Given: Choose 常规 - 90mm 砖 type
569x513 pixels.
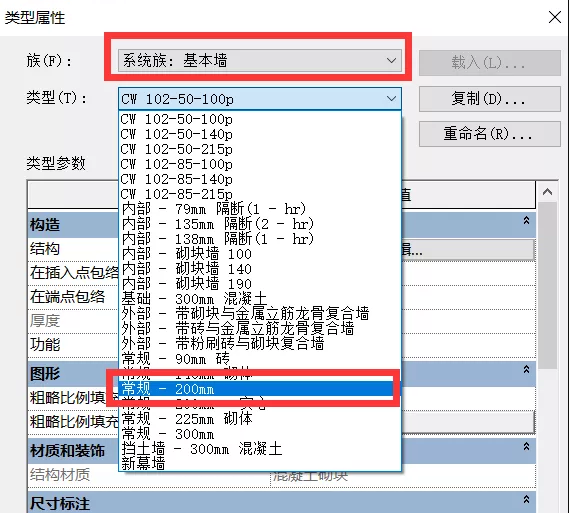Looking at the screenshot, I should coord(260,359).
